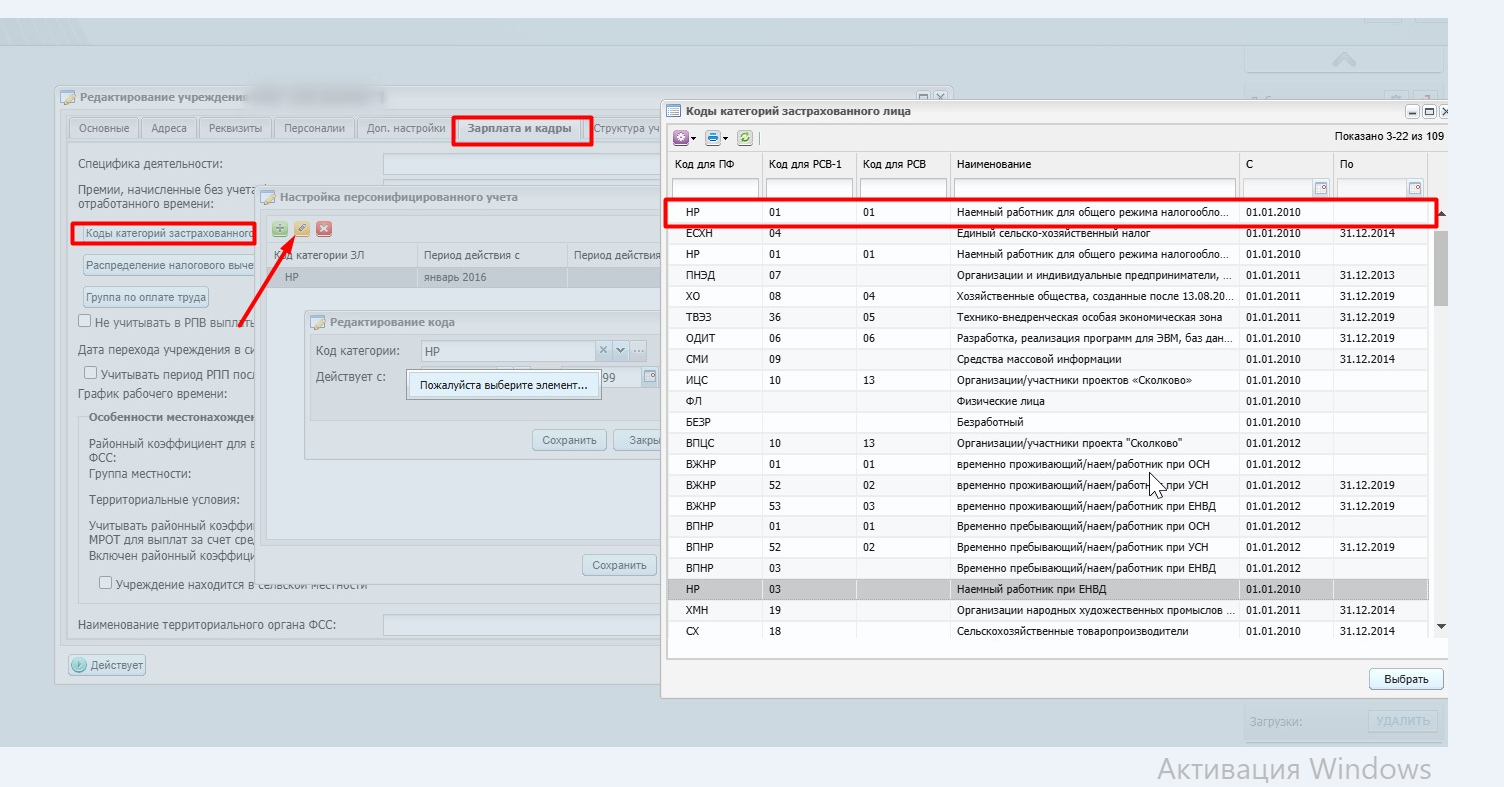Screen dimensions: 1504x787
Task: Click the yellow edit record icon
Action: [x=302, y=229]
